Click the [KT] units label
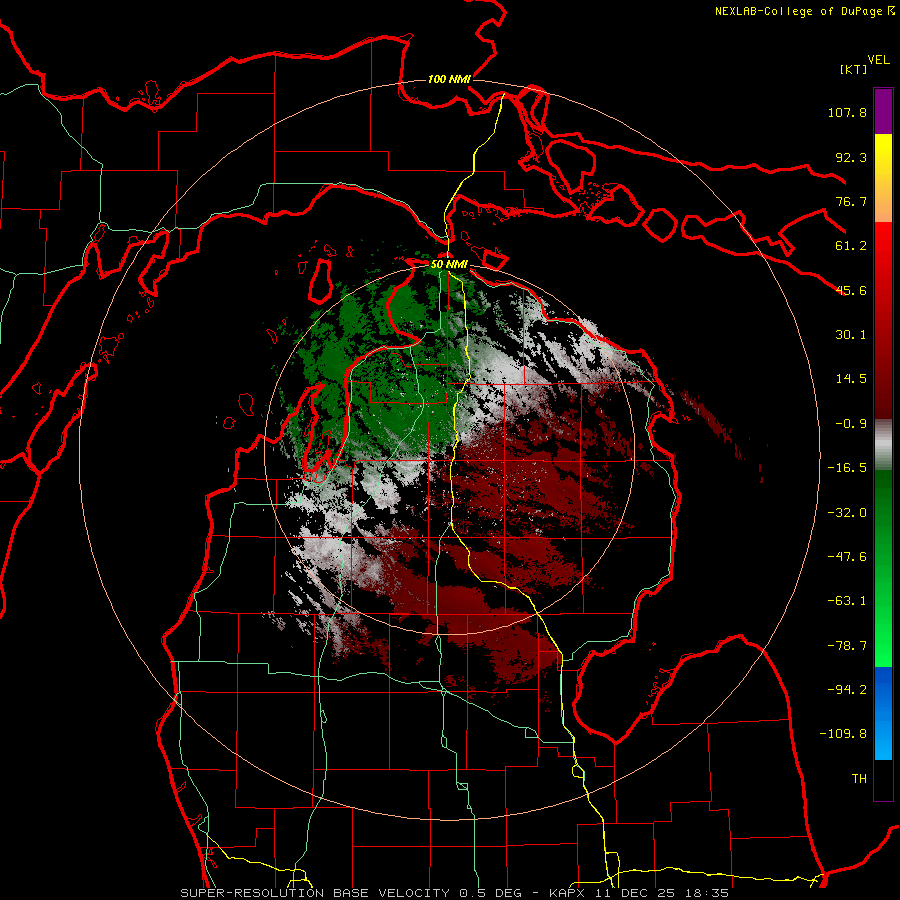The width and height of the screenshot is (900, 900). (853, 69)
